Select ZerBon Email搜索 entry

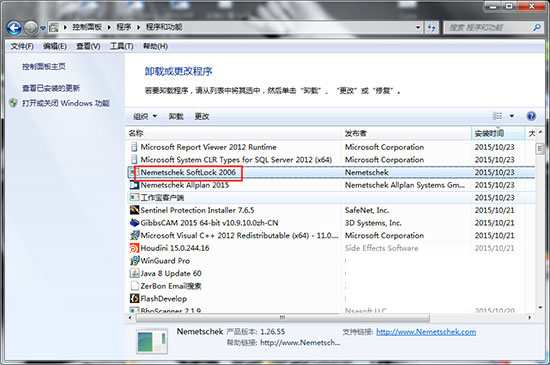tap(330, 286)
